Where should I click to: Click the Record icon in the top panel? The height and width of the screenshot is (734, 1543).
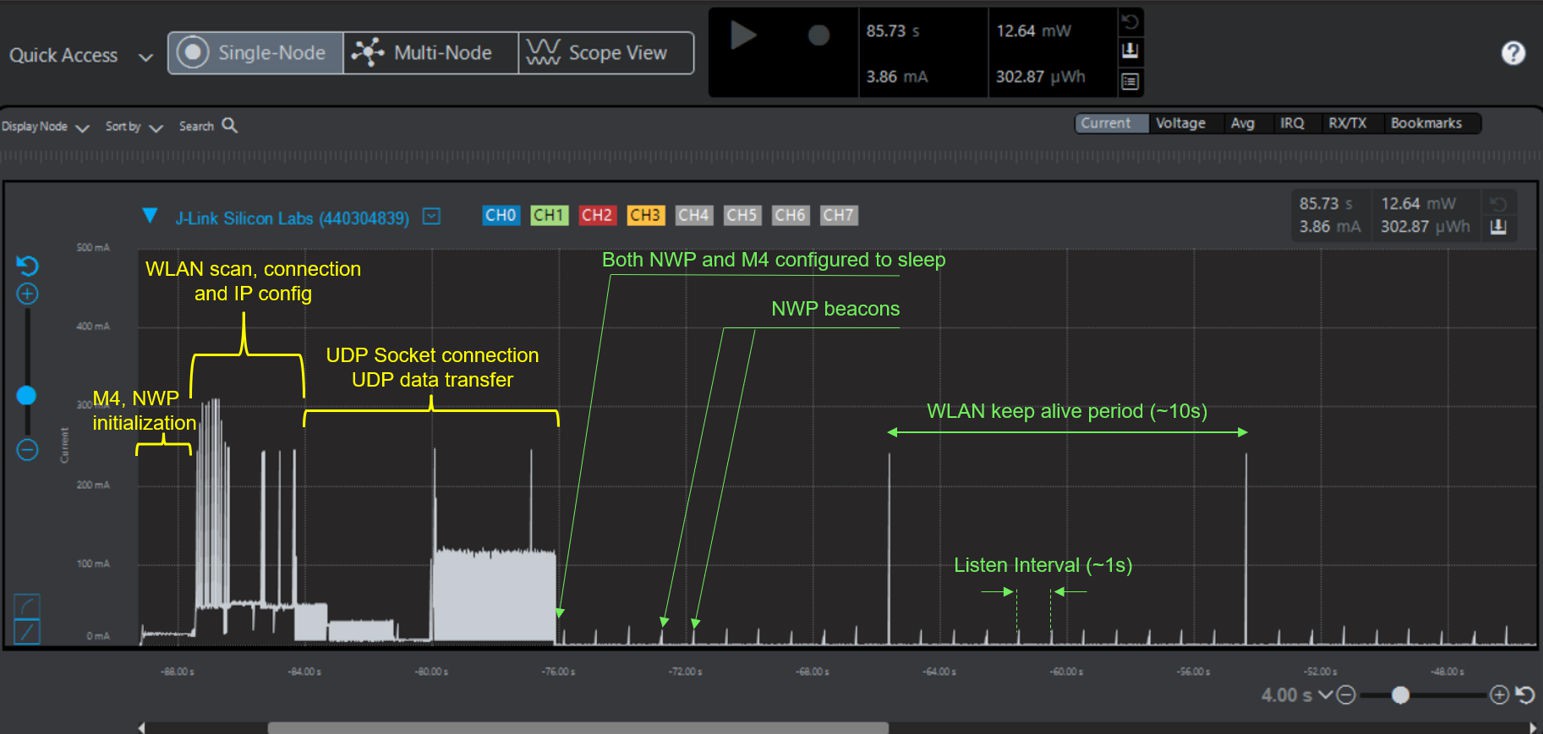tap(817, 35)
